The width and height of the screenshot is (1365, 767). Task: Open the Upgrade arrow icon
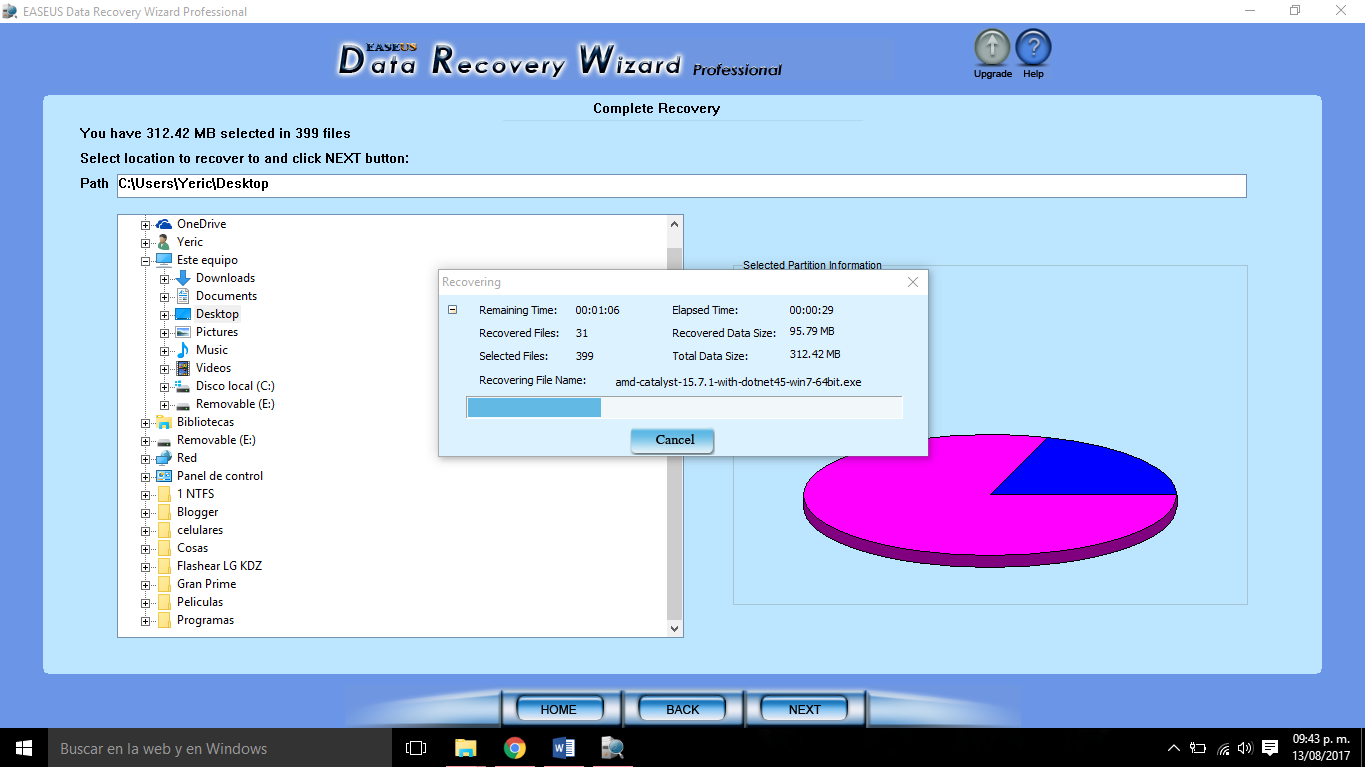click(x=992, y=47)
